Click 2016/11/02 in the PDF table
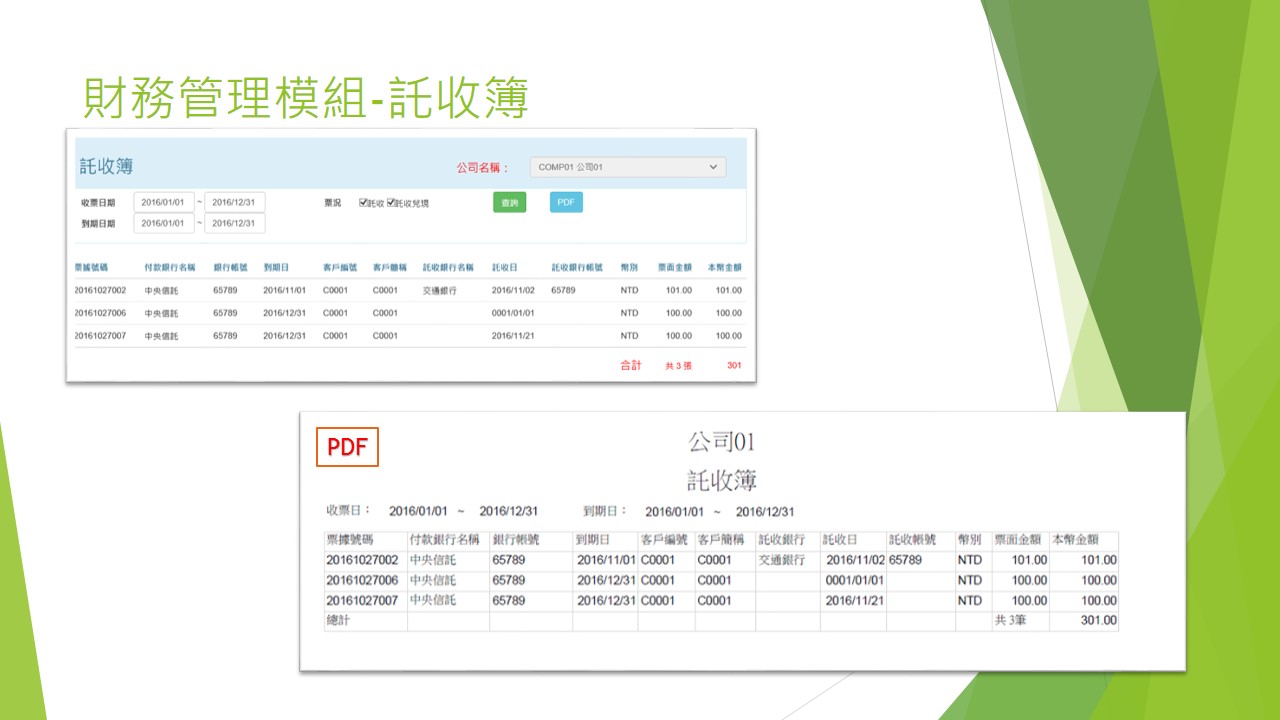The height and width of the screenshot is (720, 1280). (856, 560)
